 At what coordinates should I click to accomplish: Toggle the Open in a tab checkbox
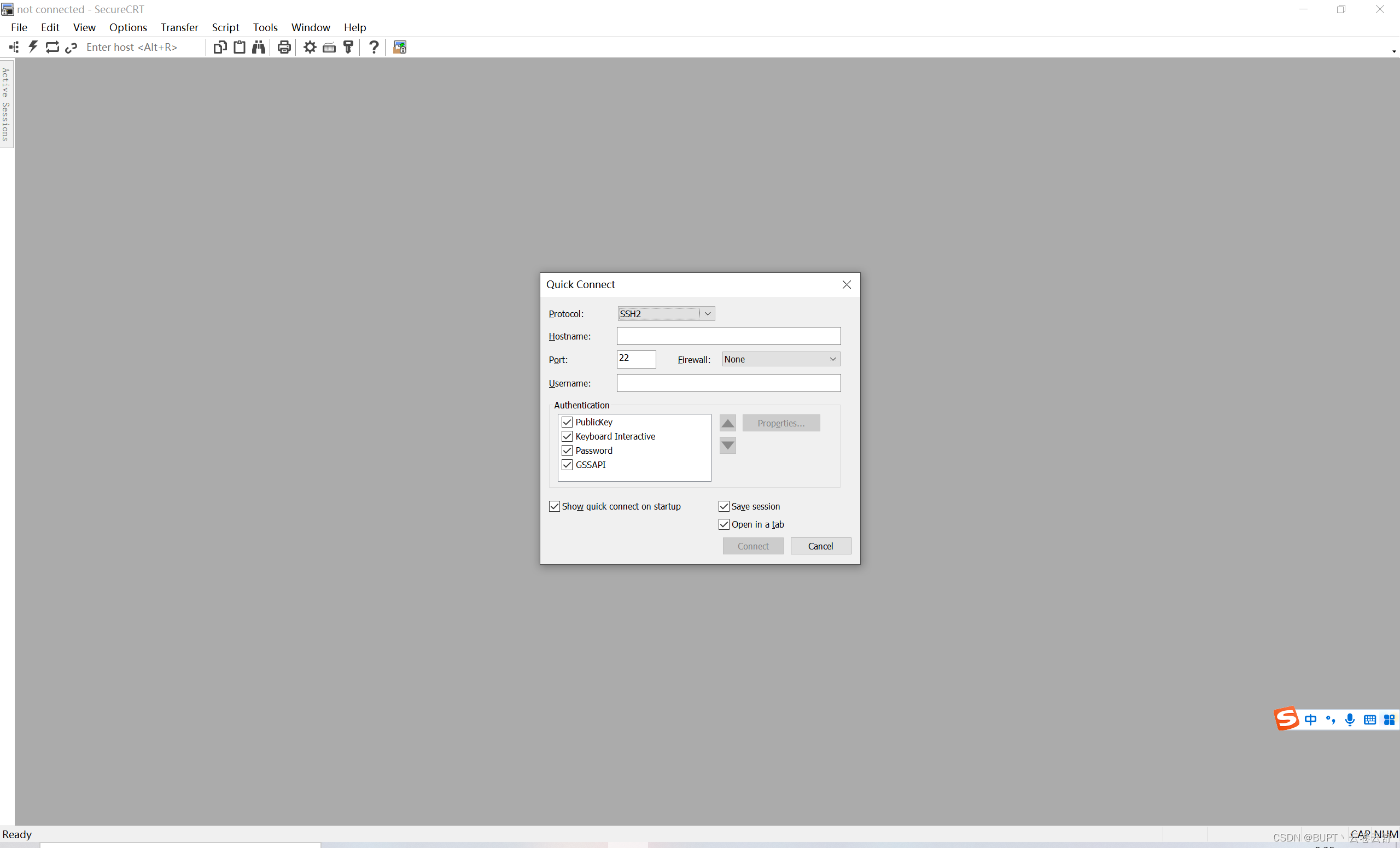pyautogui.click(x=723, y=524)
